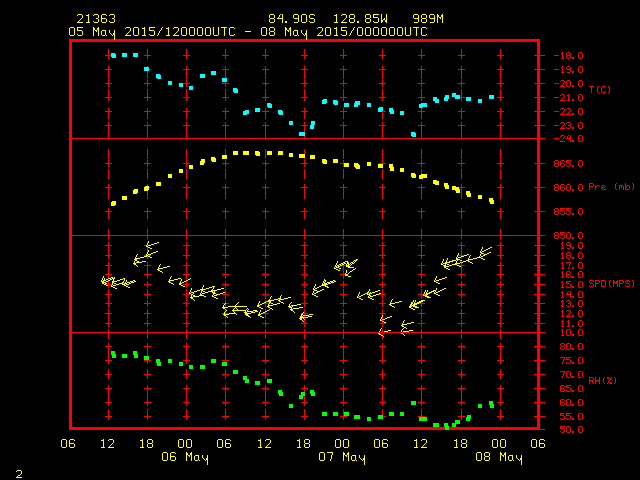Click the 860.0 pressure tick value
640x480 pixels.
(x=569, y=188)
